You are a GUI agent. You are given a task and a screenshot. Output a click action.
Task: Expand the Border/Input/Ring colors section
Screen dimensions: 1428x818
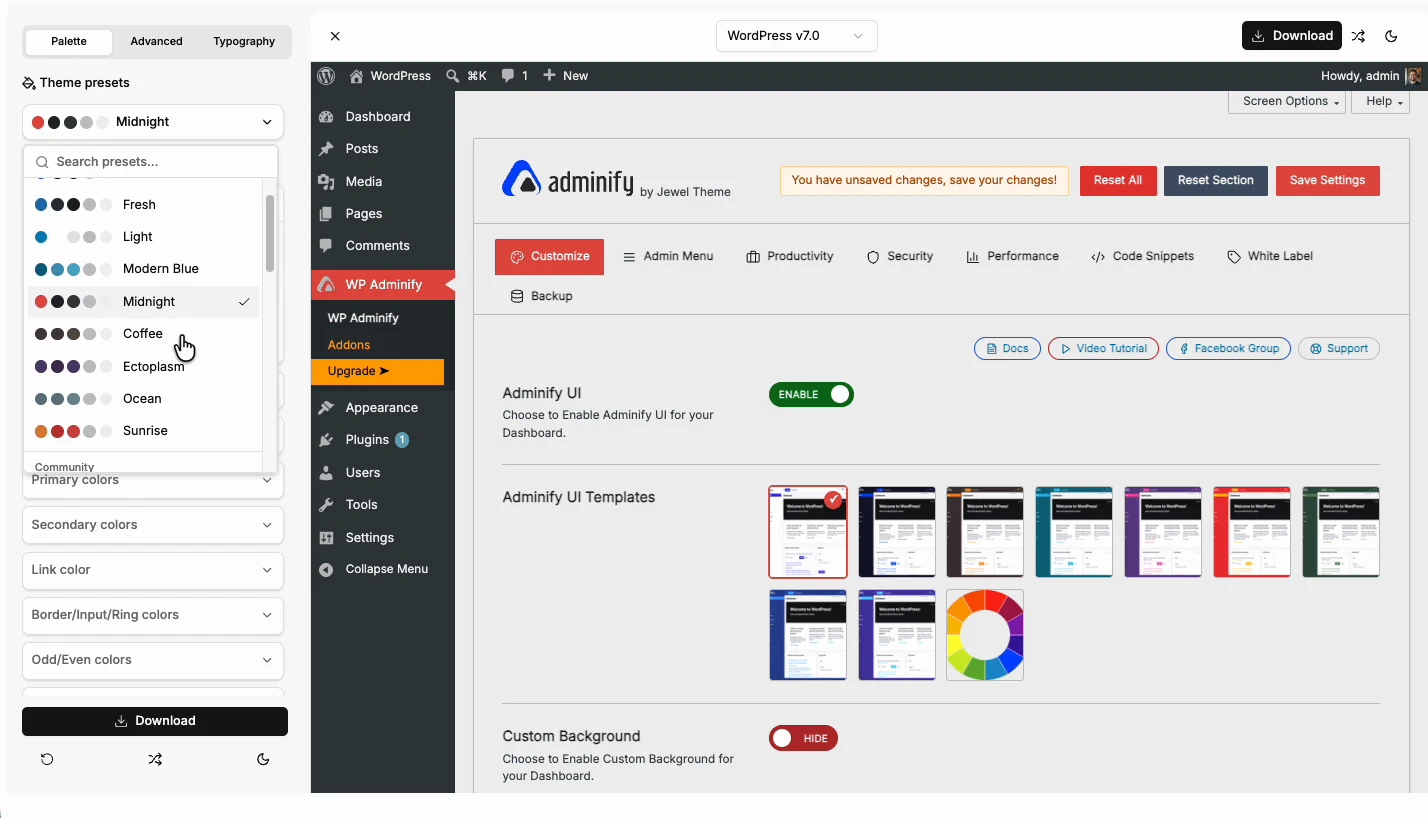[x=153, y=615]
